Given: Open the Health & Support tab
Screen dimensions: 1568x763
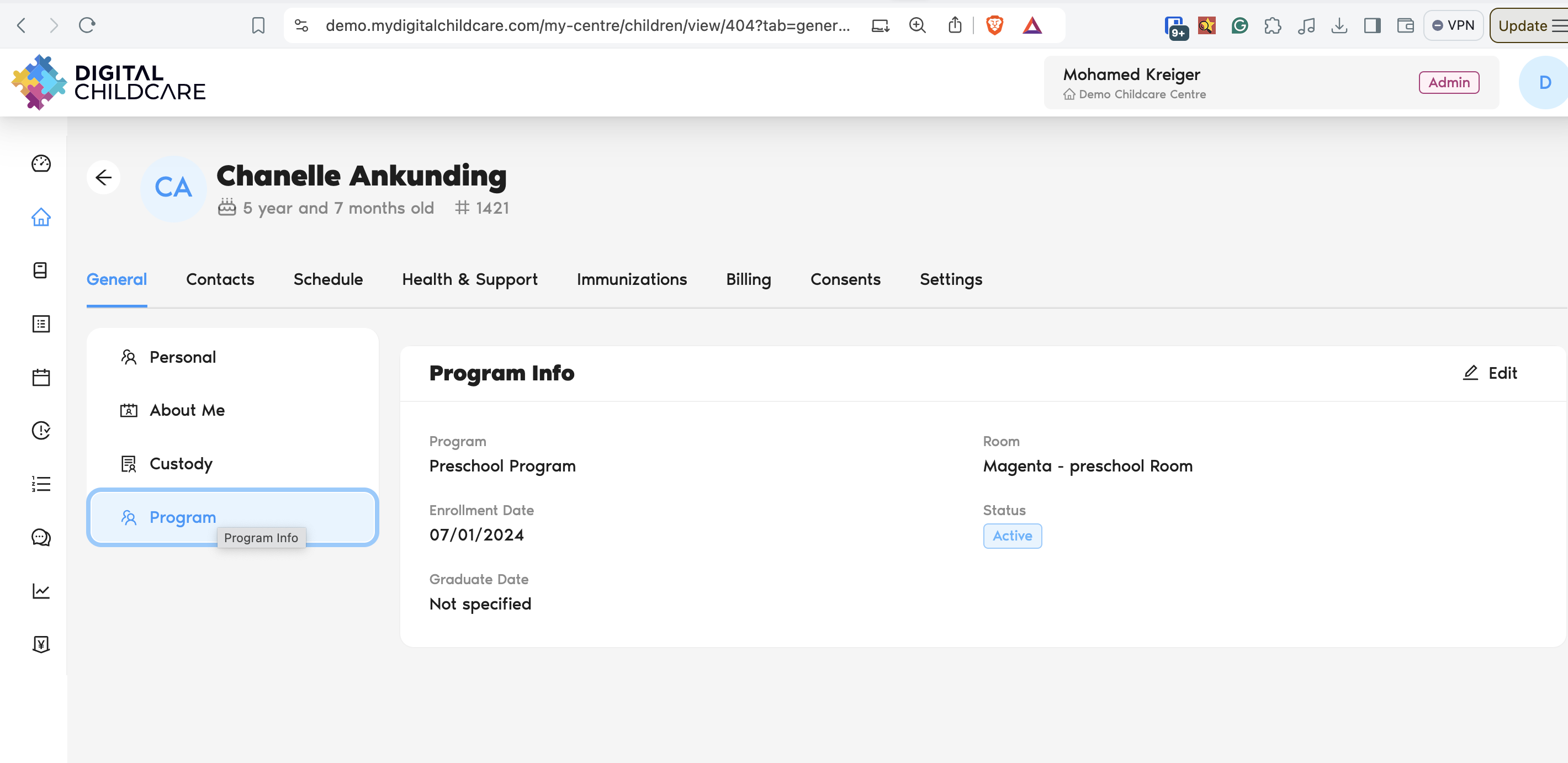Looking at the screenshot, I should click(x=469, y=279).
